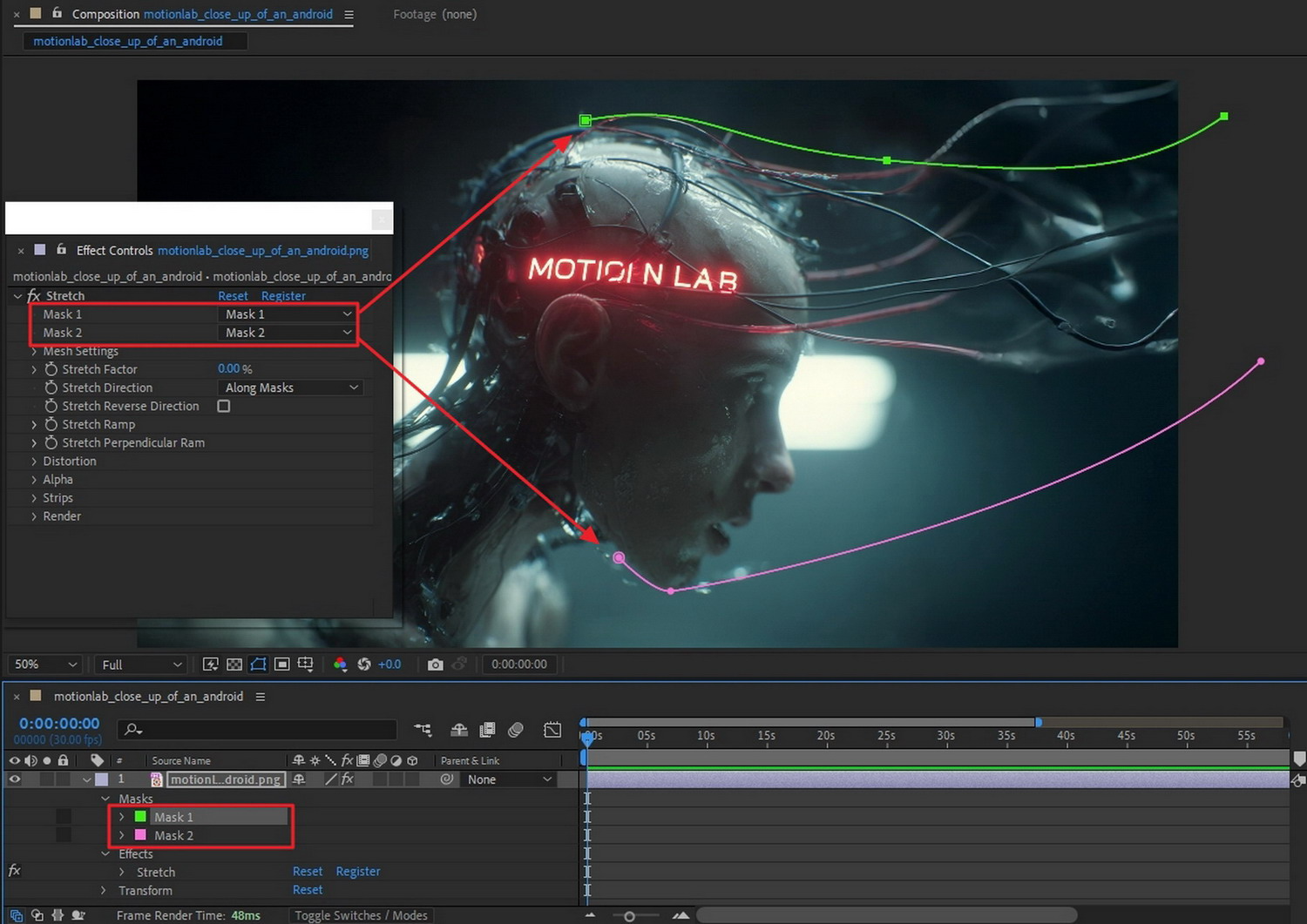Enable Frame Blending for the composition

(488, 730)
